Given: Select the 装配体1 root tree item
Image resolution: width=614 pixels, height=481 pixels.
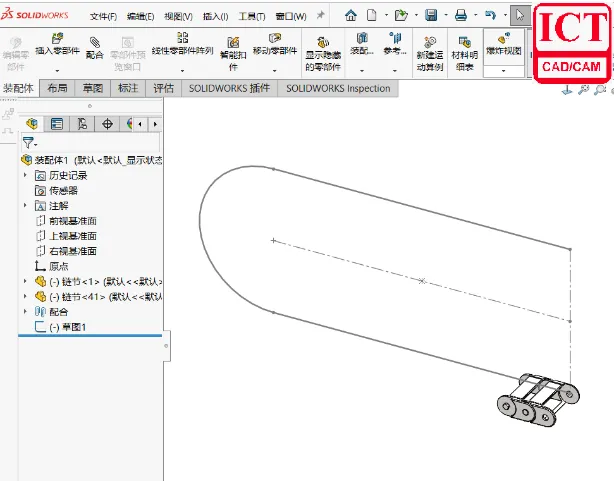Looking at the screenshot, I should point(92,160).
